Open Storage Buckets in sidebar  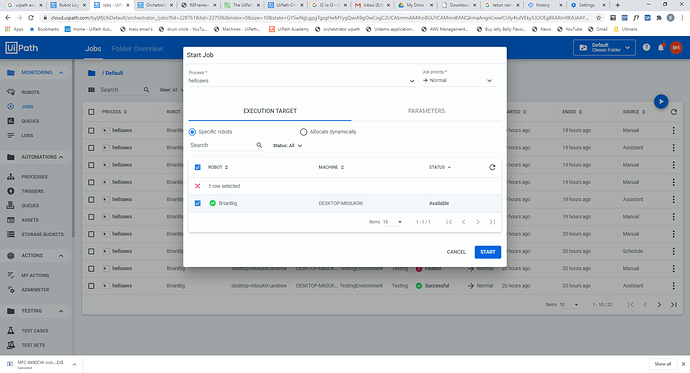click(42, 234)
